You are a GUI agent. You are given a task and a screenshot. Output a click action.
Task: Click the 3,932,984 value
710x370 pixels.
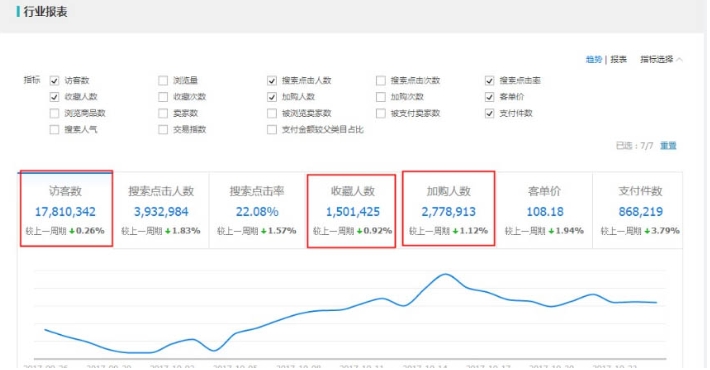pos(161,211)
